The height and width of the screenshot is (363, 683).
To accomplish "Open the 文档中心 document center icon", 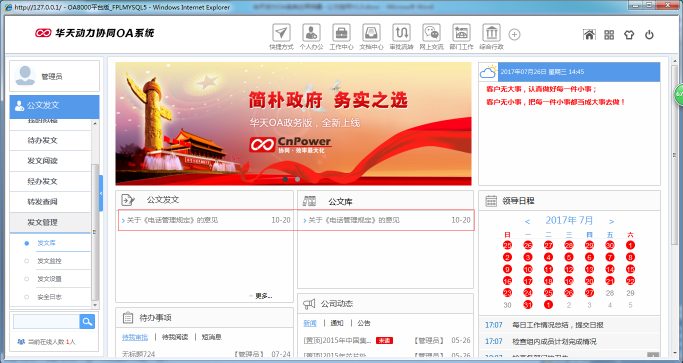I will click(x=371, y=33).
